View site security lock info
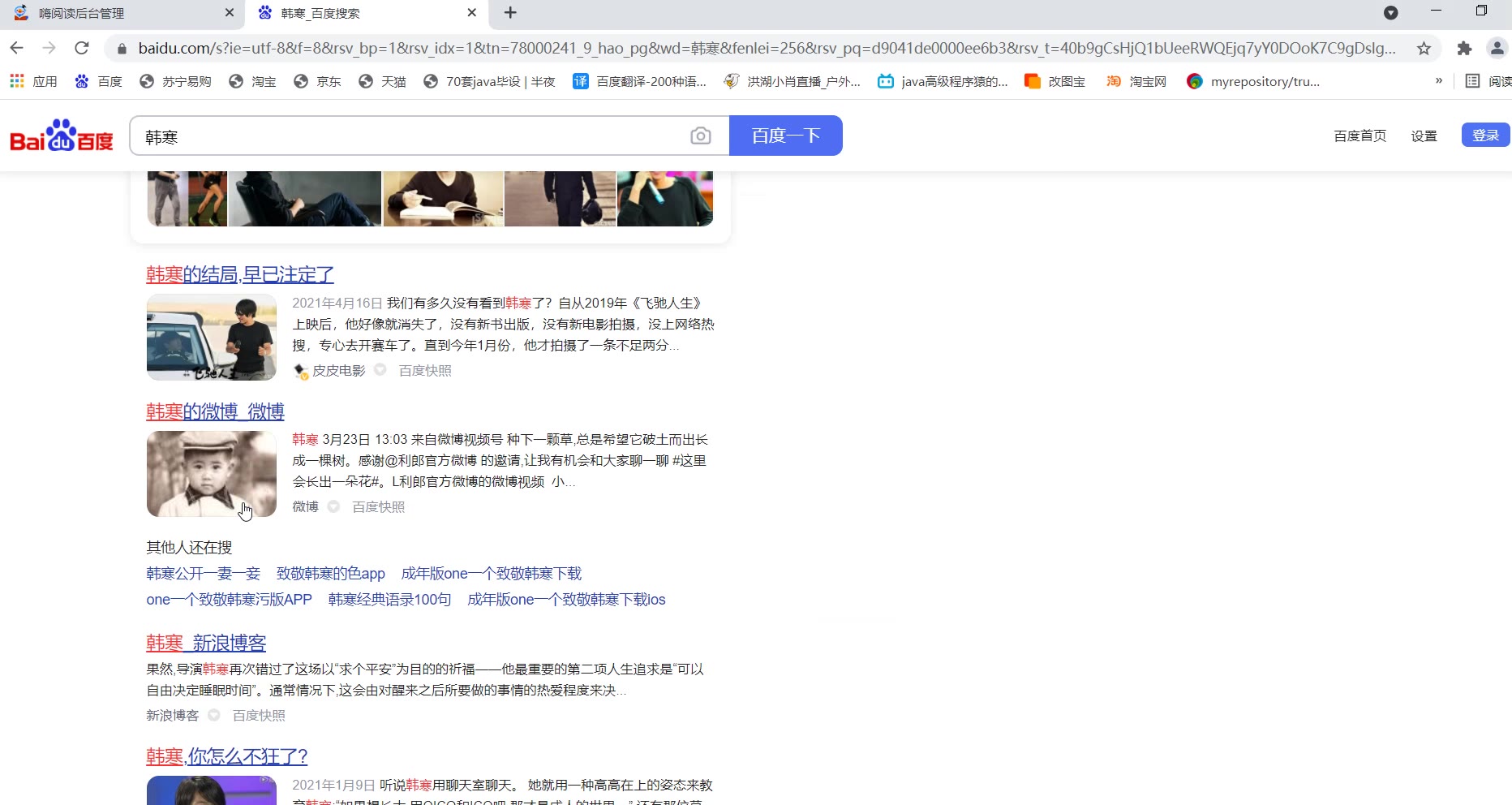Image resolution: width=1512 pixels, height=805 pixels. point(122,49)
